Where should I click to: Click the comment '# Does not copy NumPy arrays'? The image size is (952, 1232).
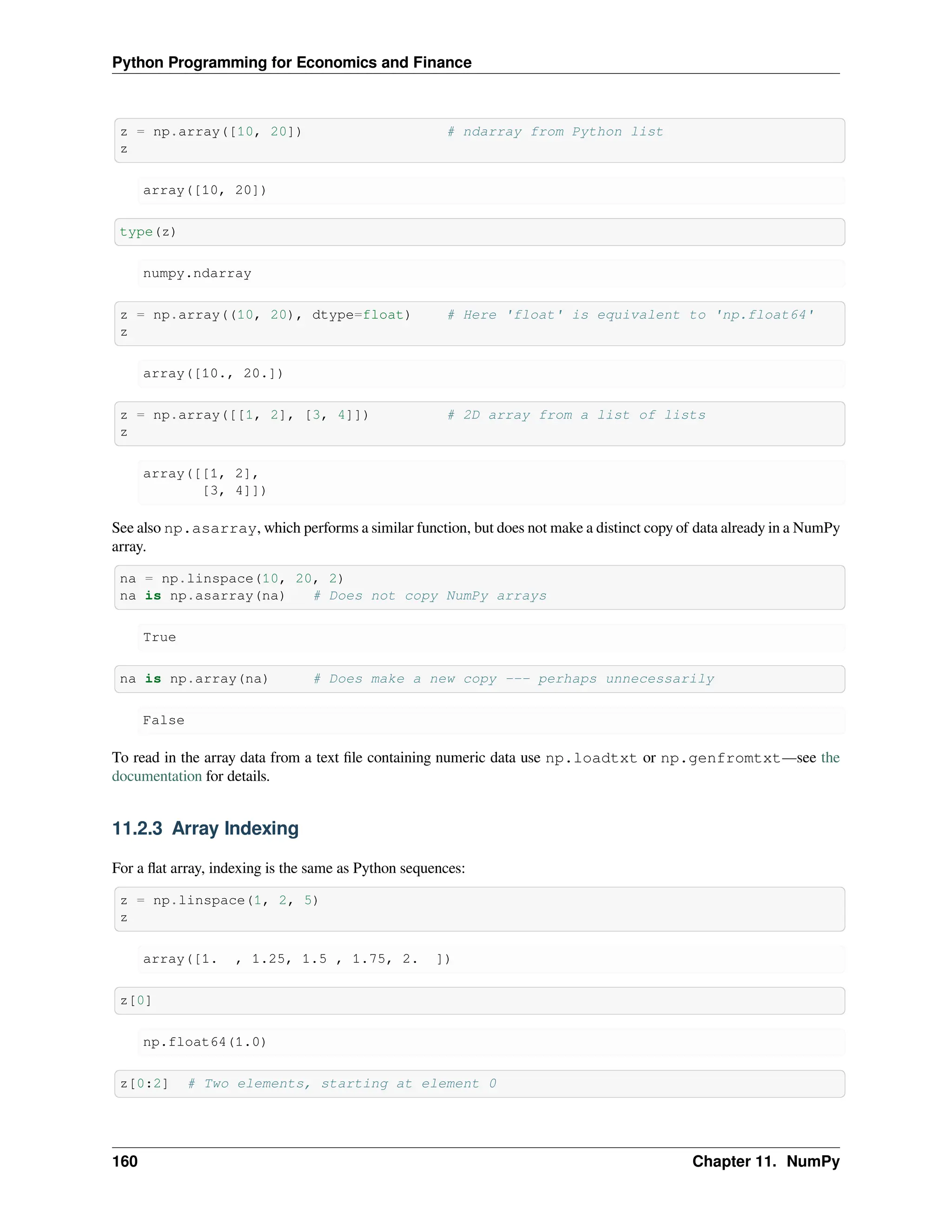(430, 596)
